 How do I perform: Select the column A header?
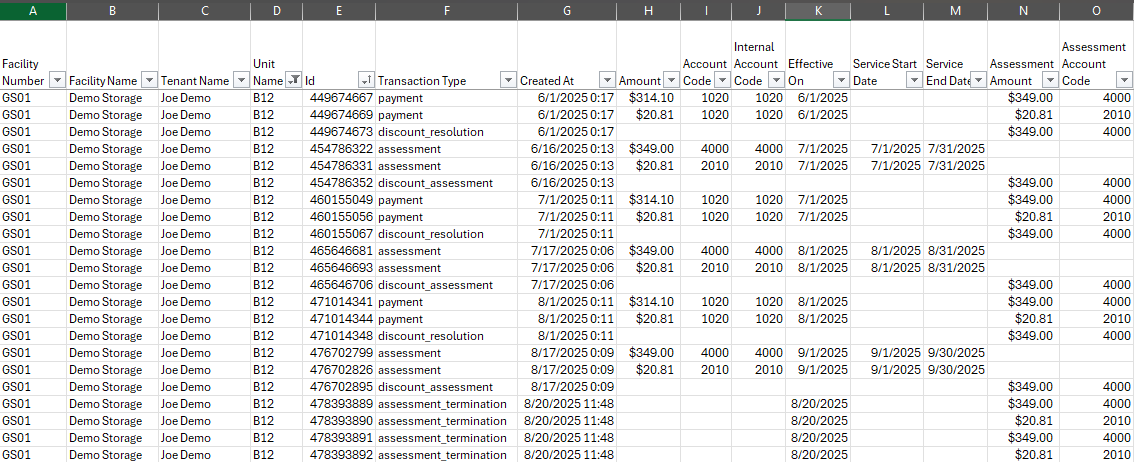point(33,10)
